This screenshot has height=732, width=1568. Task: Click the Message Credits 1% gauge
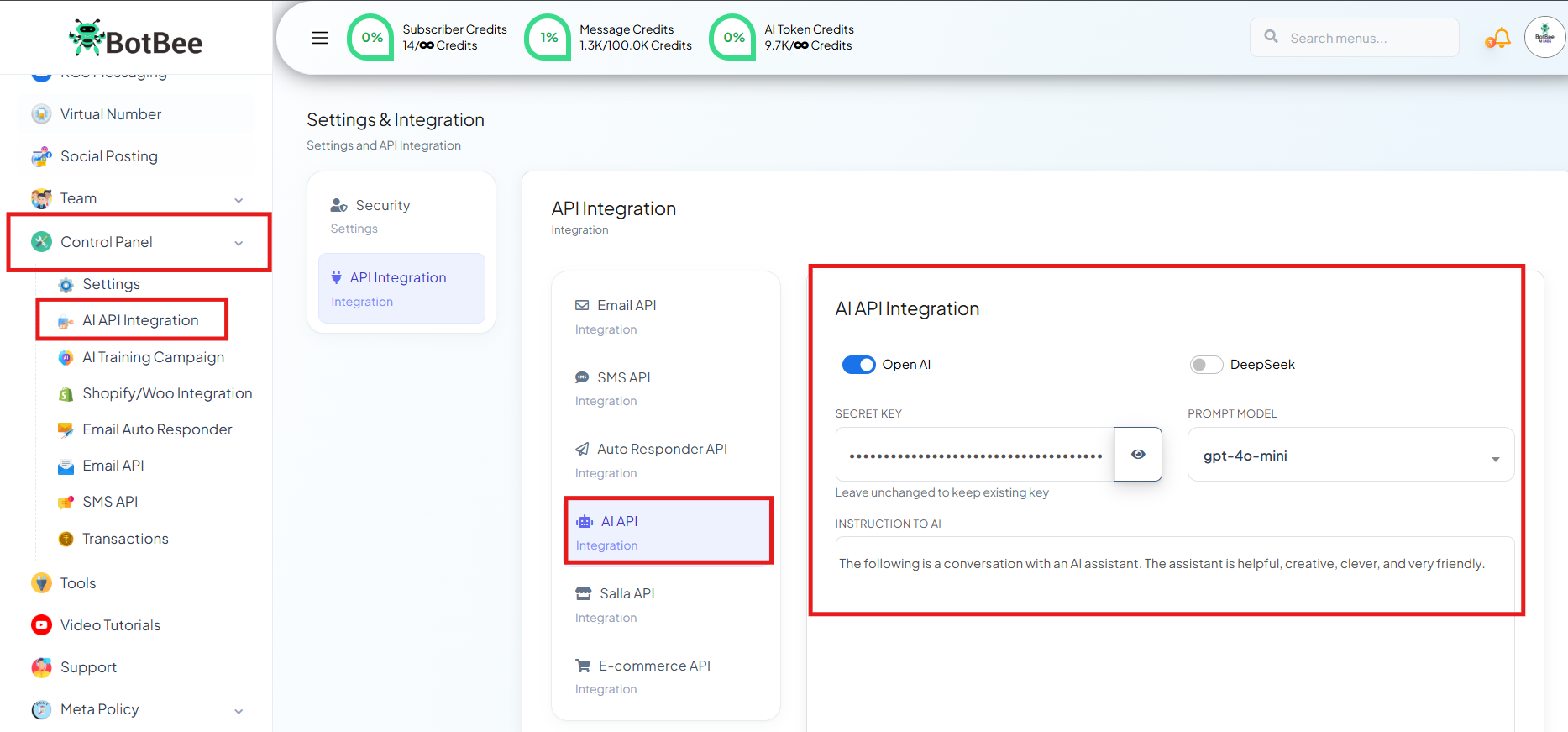pyautogui.click(x=548, y=37)
